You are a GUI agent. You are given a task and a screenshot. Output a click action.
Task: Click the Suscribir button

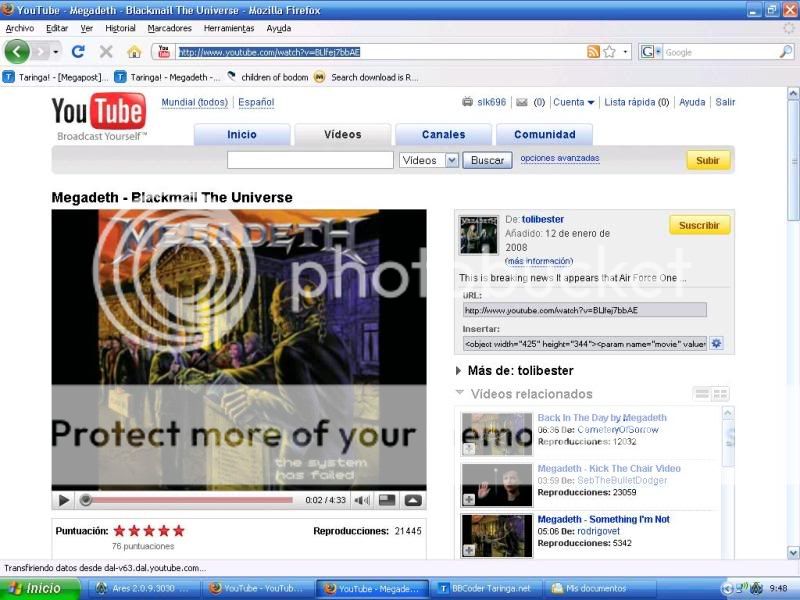coord(699,225)
